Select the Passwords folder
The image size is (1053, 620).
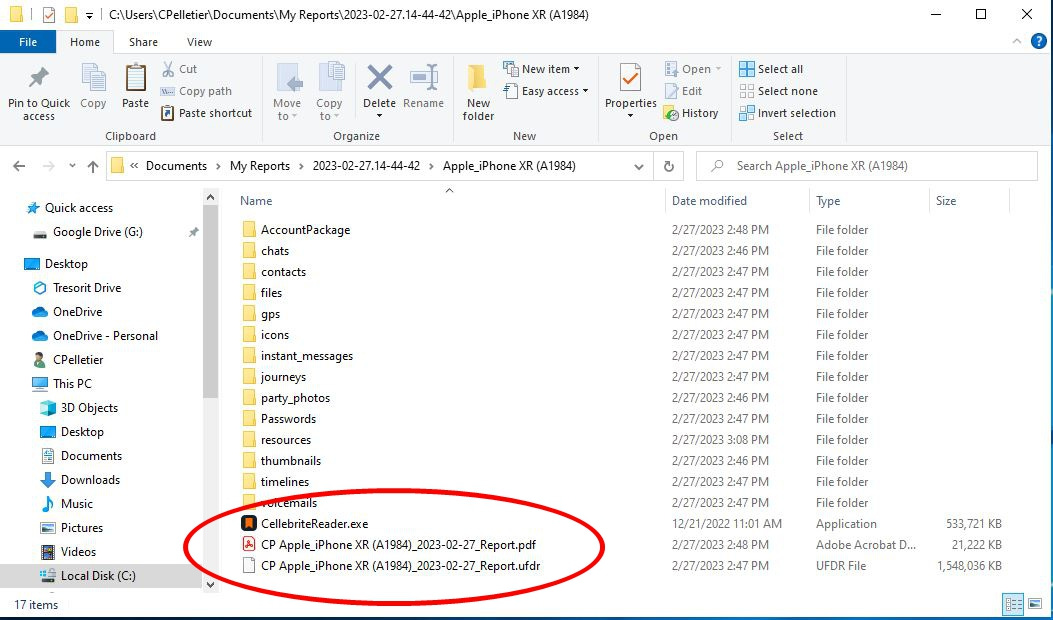coord(288,418)
